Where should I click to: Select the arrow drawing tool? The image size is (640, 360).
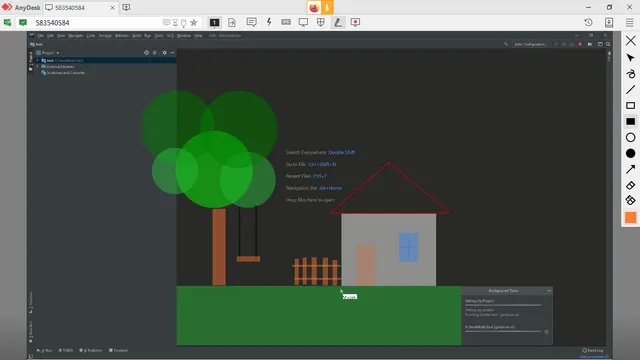(x=631, y=169)
